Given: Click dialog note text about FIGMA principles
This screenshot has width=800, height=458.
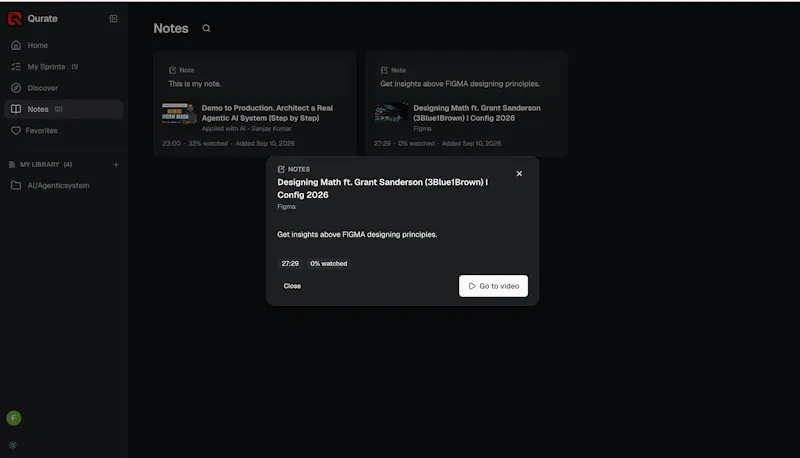Looking at the screenshot, I should 357,235.
